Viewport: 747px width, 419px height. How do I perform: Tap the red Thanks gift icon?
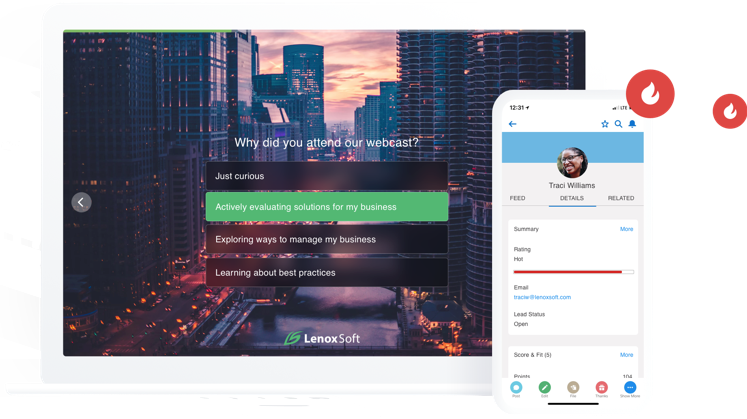(x=601, y=387)
